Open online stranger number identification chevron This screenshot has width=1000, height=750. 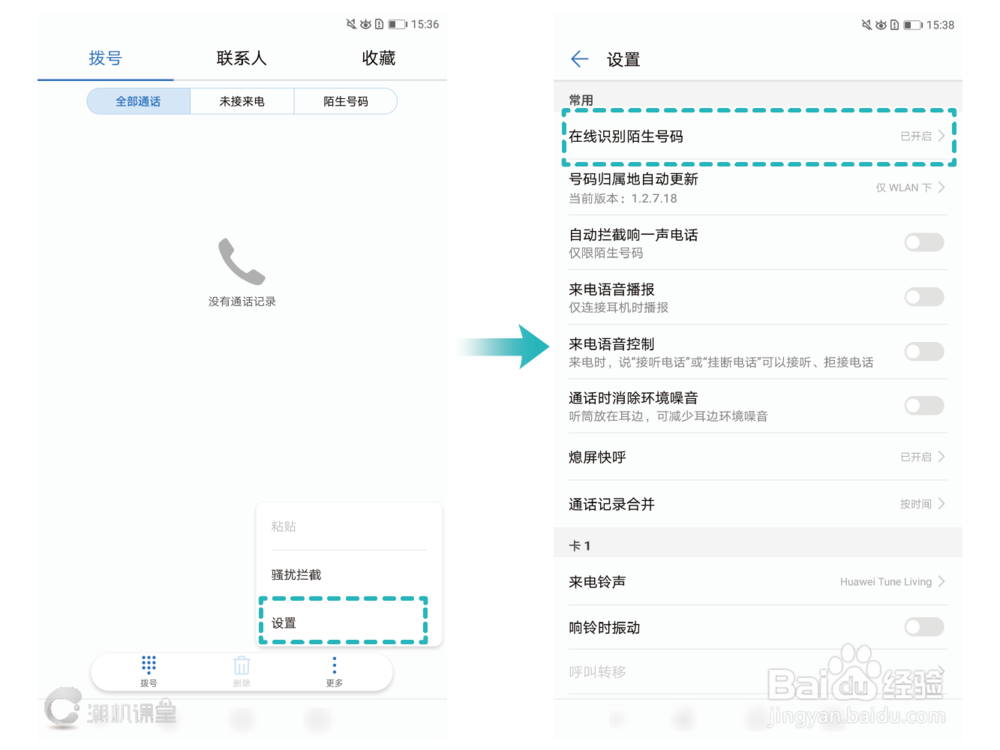(941, 136)
